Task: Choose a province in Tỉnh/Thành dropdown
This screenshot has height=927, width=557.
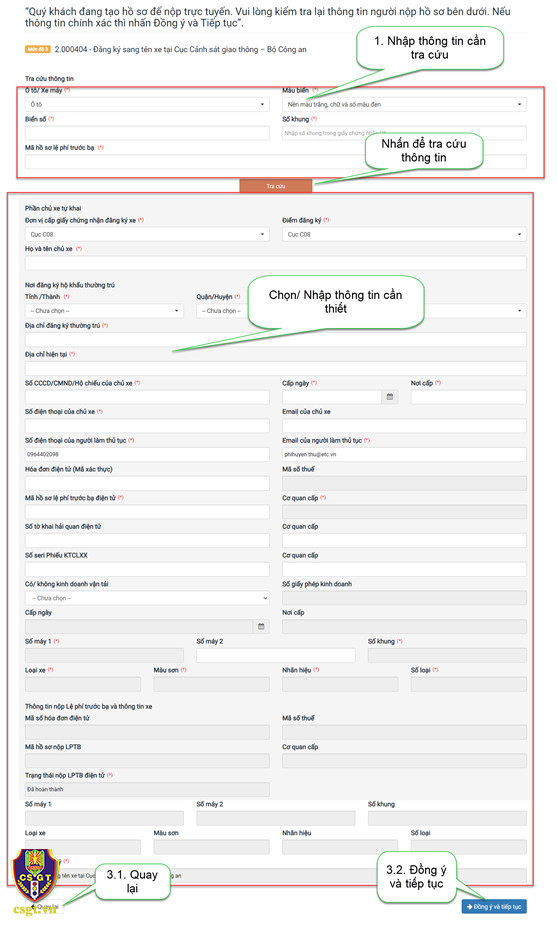Action: click(104, 311)
